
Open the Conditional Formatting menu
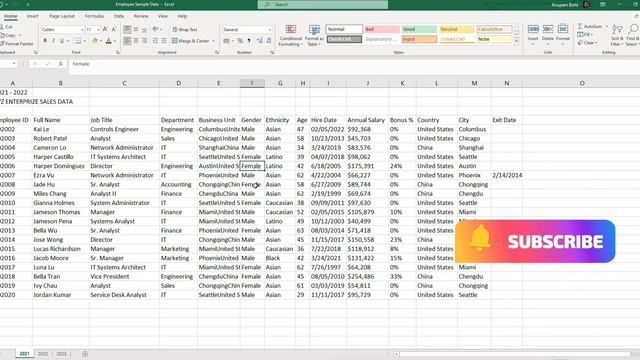point(291,36)
